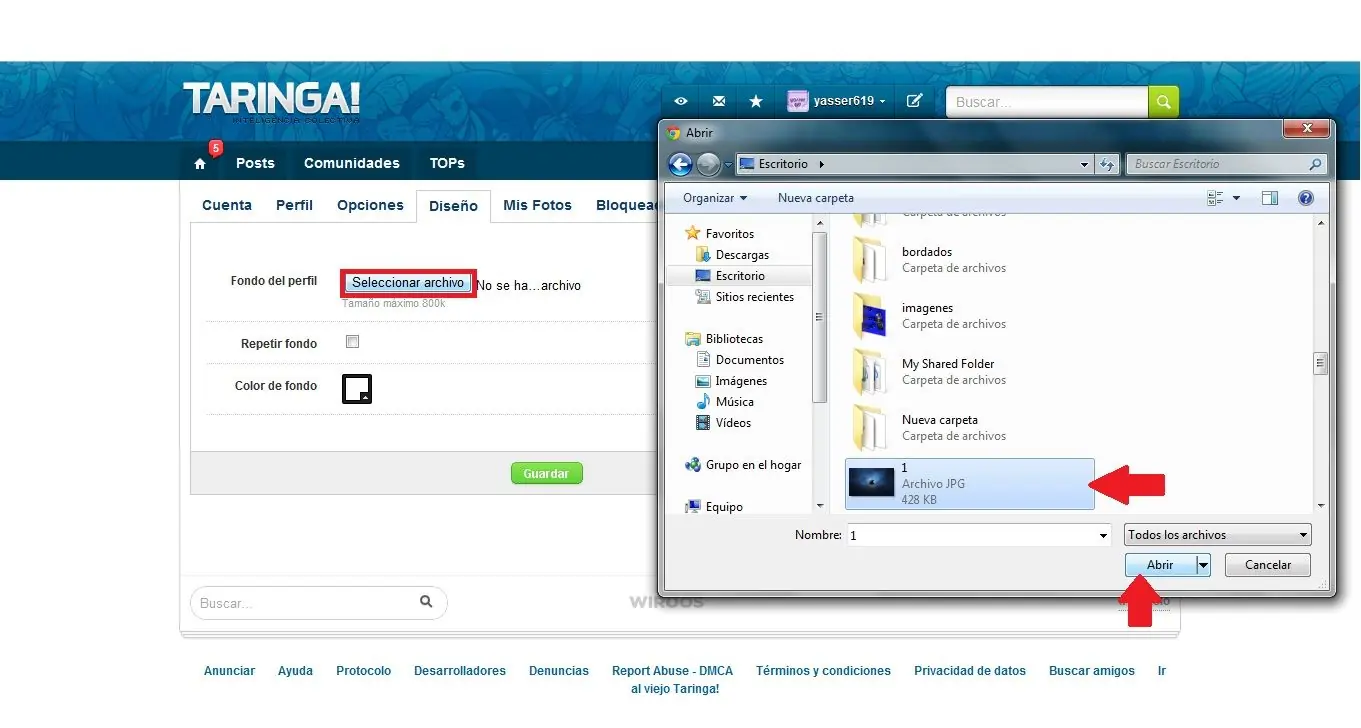Click the bordados folder icon
The width and height of the screenshot is (1361, 728).
[871, 260]
